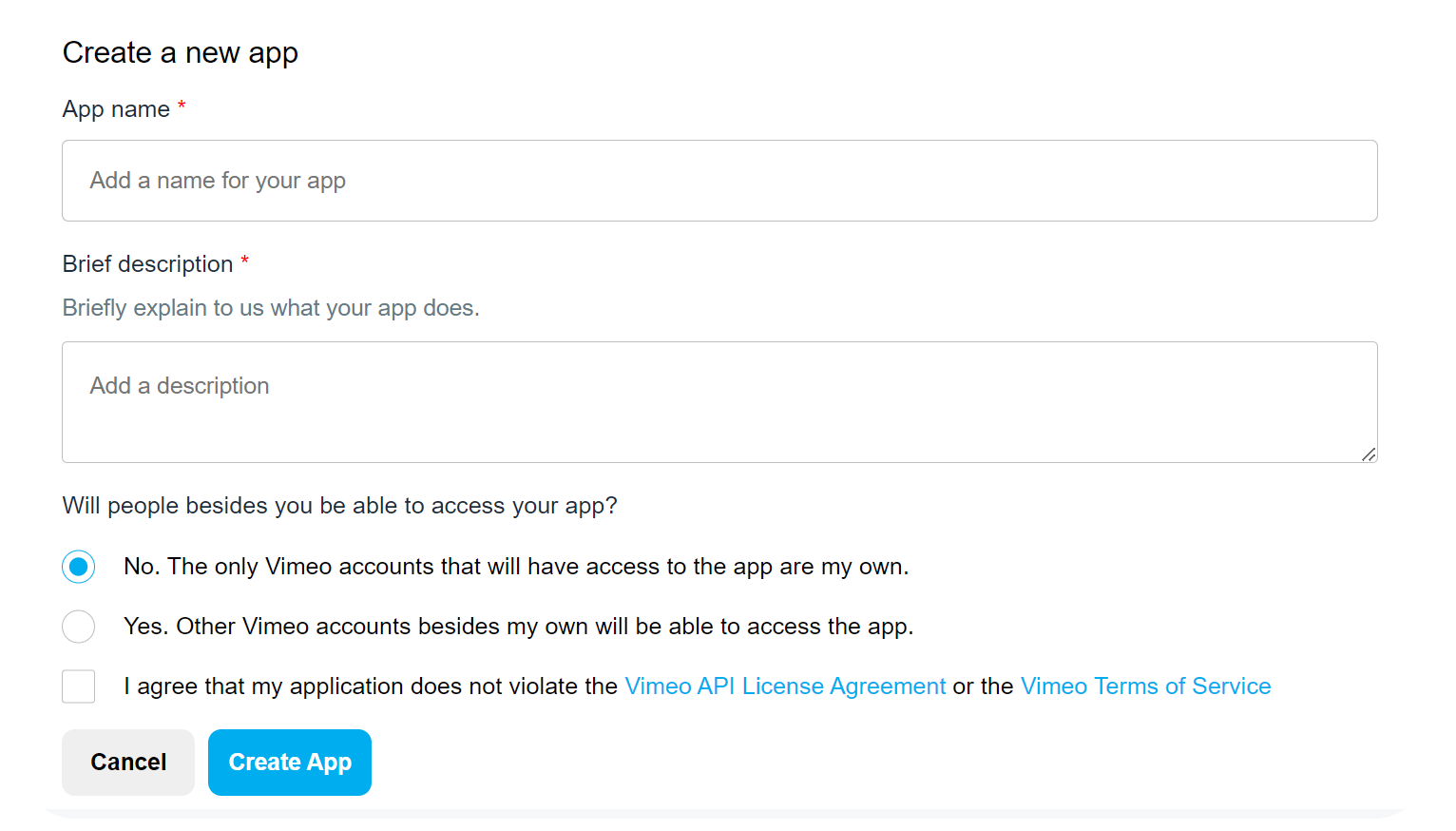Click the "No. The only Vimeo accounts" label text
The image size is (1456, 831).
(x=515, y=567)
